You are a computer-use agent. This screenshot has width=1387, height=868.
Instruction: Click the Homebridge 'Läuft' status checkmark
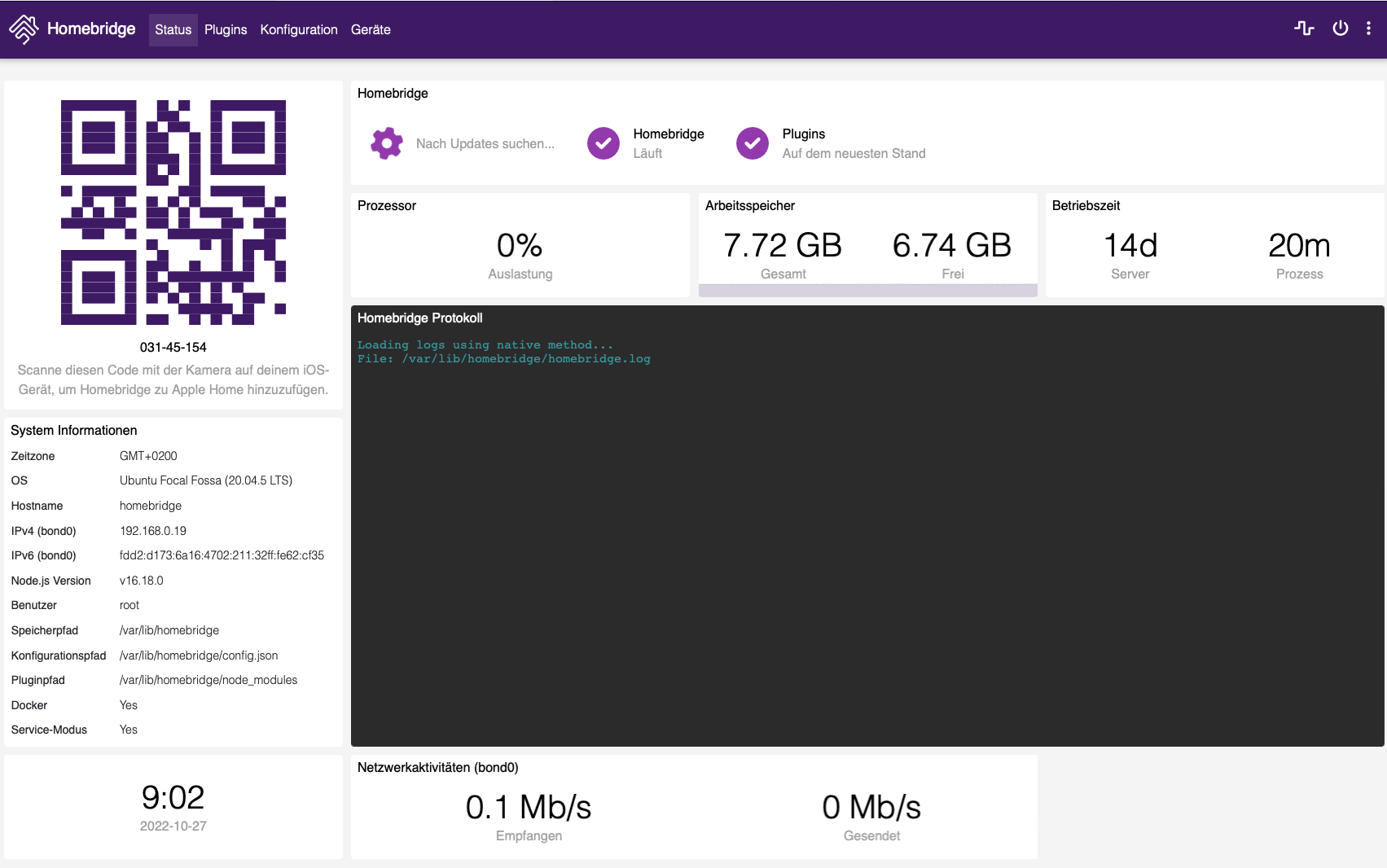[x=603, y=143]
